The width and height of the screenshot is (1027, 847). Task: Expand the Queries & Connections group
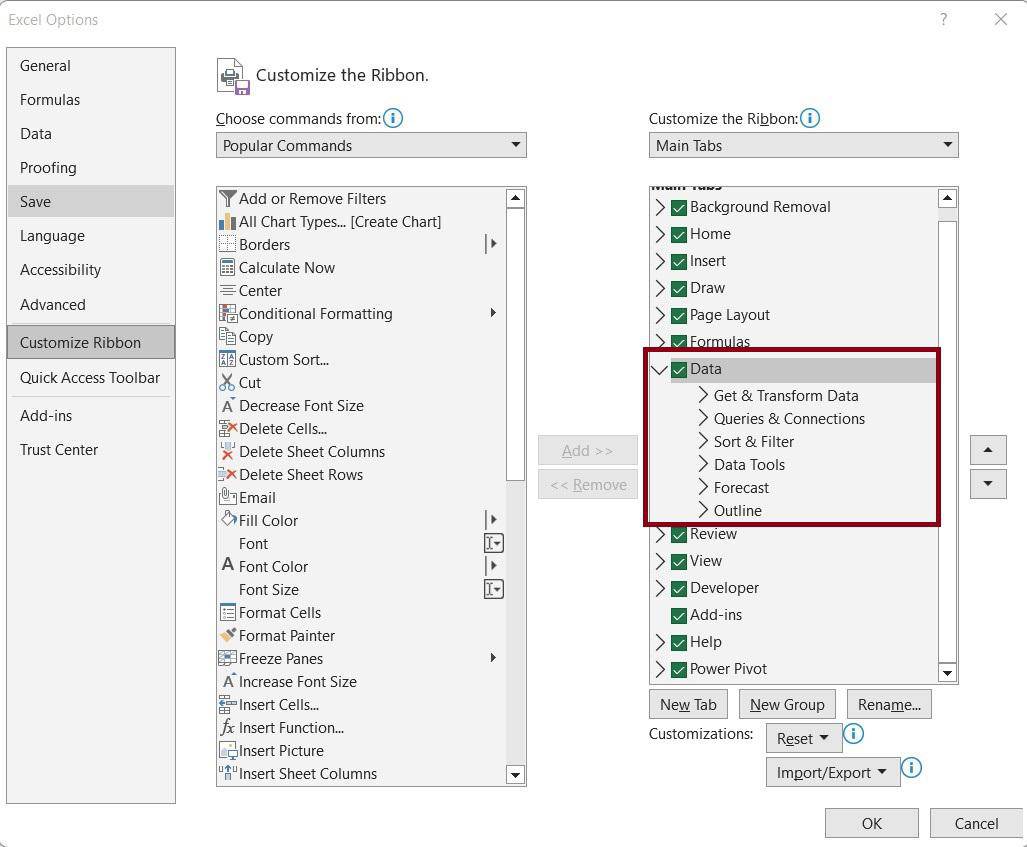pyautogui.click(x=703, y=418)
